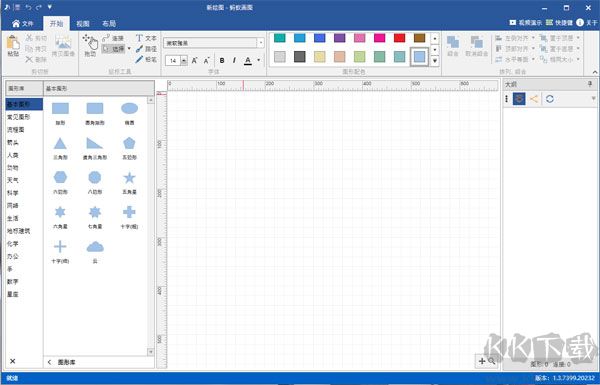The height and width of the screenshot is (385, 600).
Task: Open the font size dropdown arrow
Action: [x=184, y=60]
